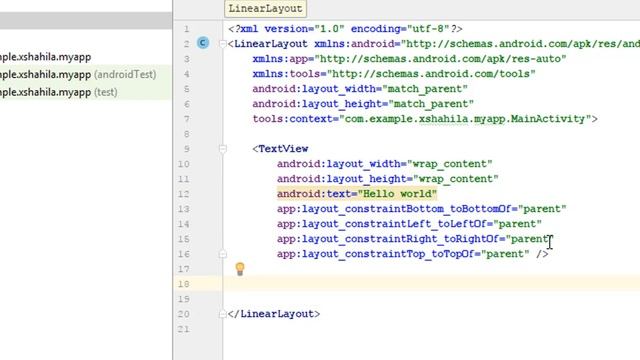Click line number 12 in the gutter
This screenshot has height=360, width=640.
(x=183, y=194)
